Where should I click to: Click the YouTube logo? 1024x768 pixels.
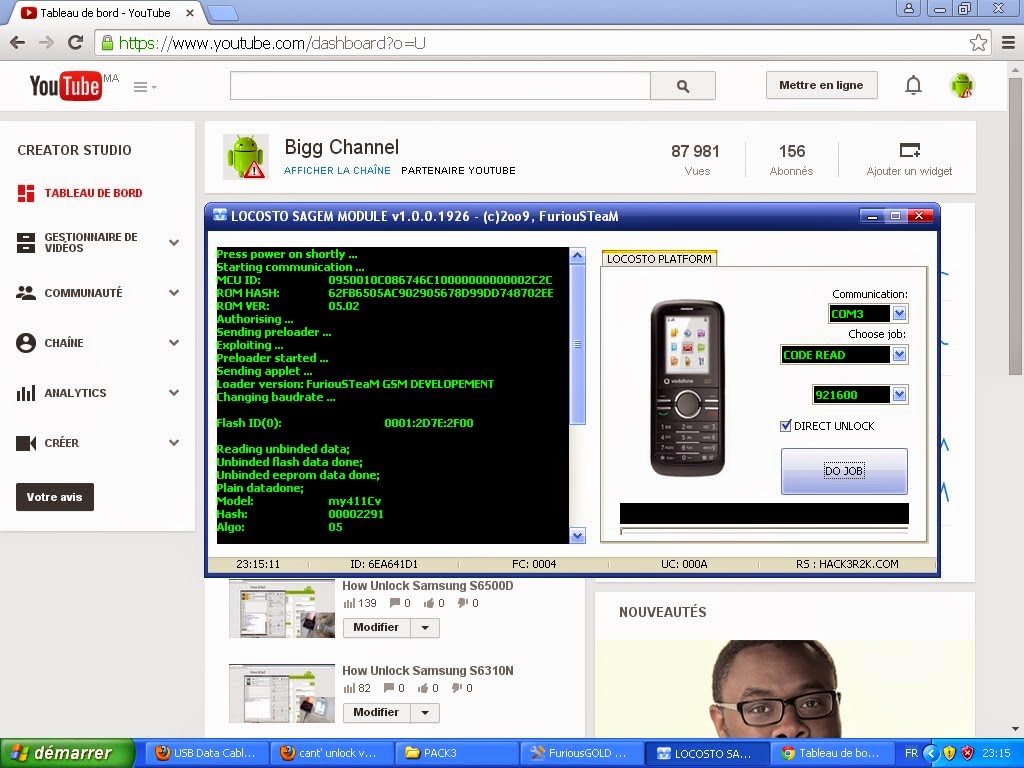click(x=66, y=86)
